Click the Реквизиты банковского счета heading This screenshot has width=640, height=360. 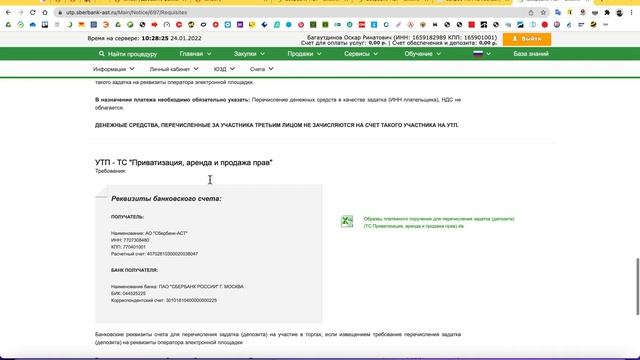166,199
